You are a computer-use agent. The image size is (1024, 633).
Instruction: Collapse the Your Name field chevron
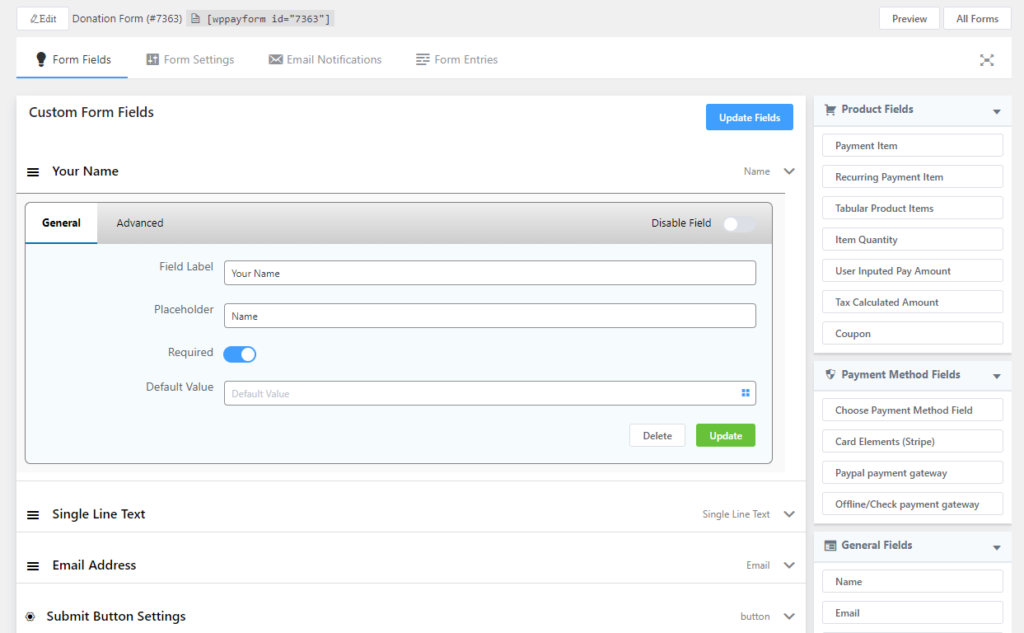789,171
